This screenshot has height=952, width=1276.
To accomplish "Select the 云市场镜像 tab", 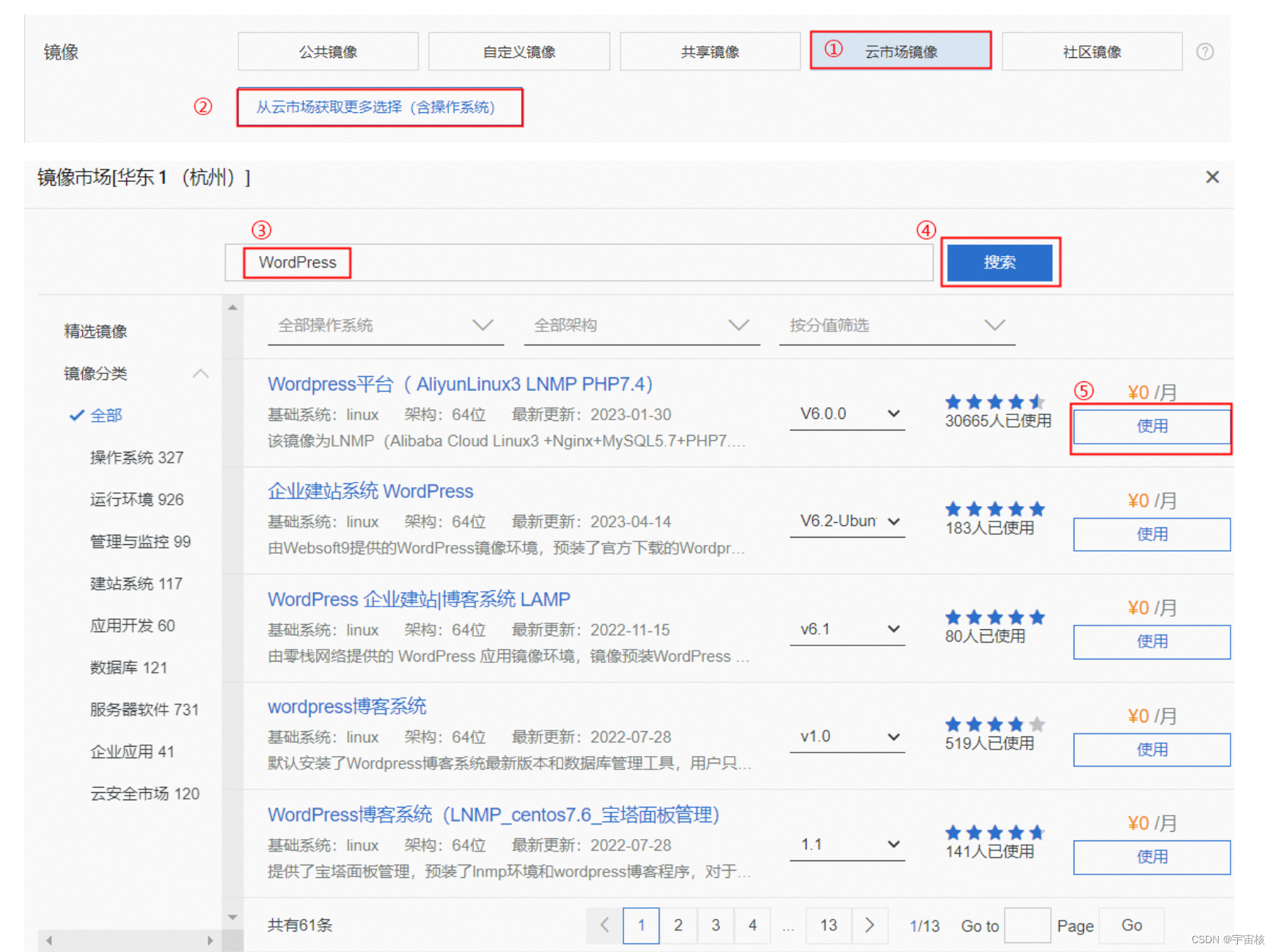I will coord(901,51).
